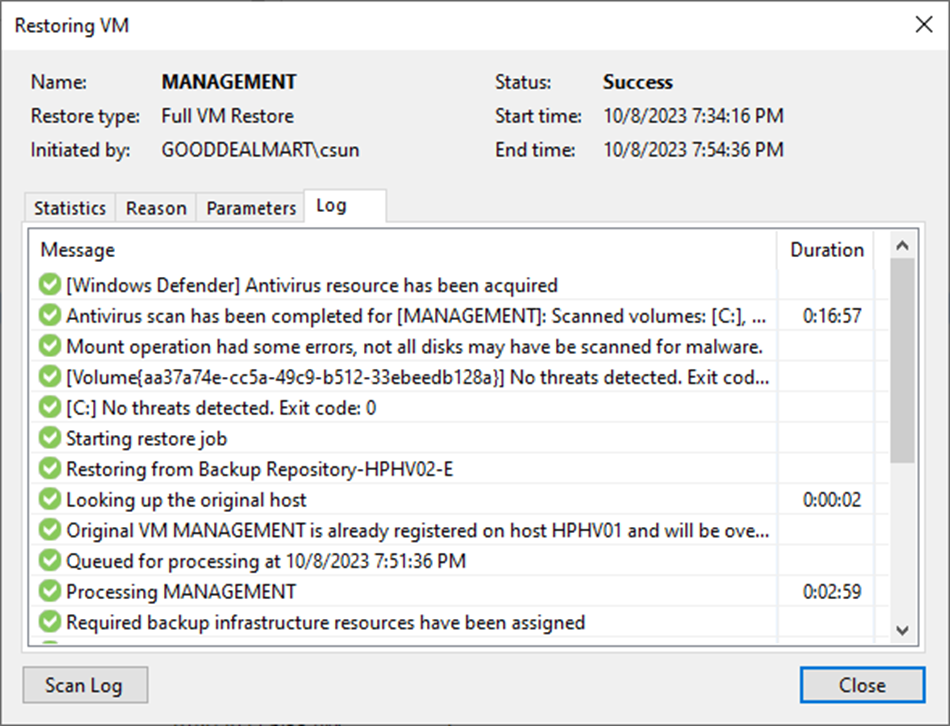The image size is (950, 726).
Task: Click success icon beside Antivirus resource acquired
Action: 50,286
